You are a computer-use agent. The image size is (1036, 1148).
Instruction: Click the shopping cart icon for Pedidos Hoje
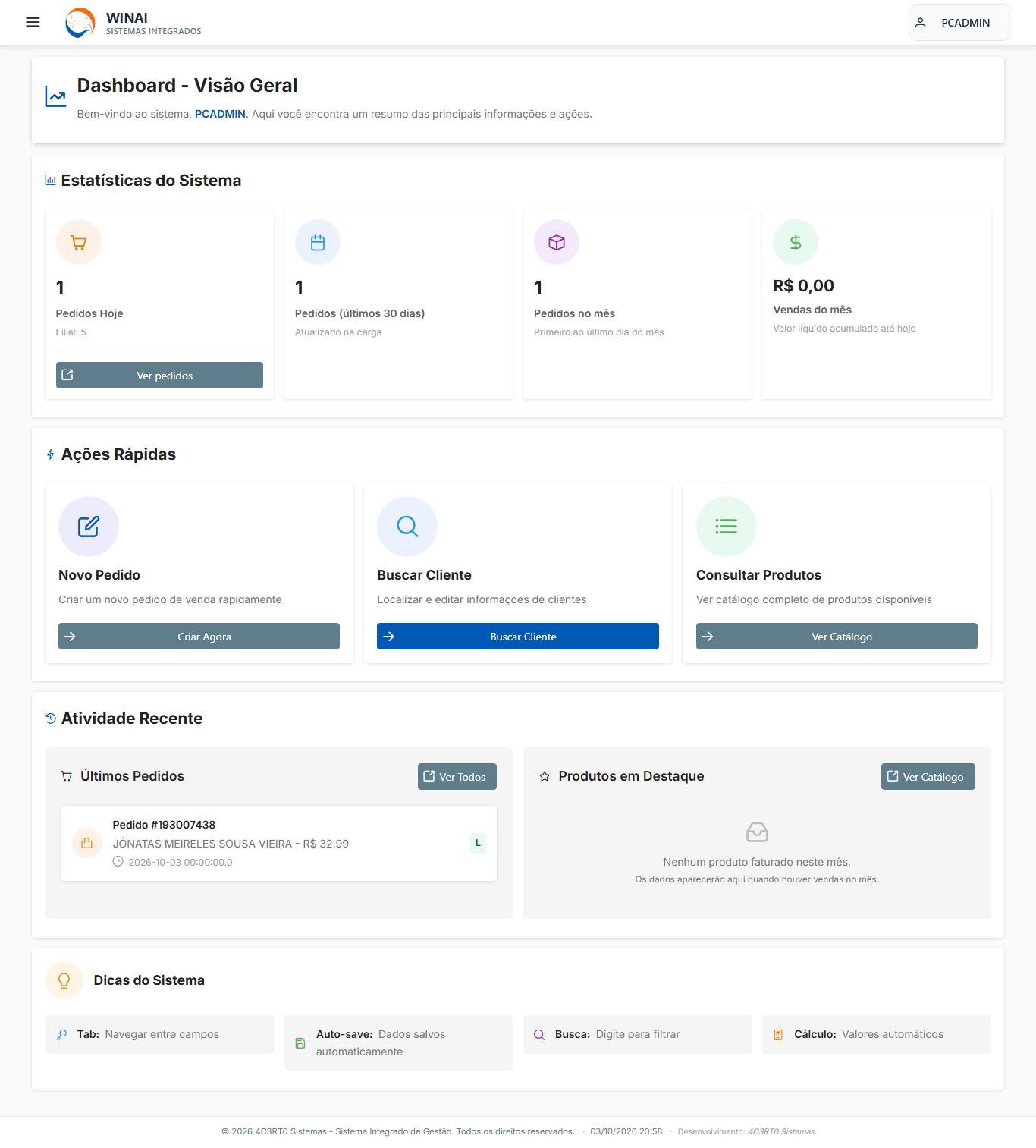pyautogui.click(x=79, y=242)
